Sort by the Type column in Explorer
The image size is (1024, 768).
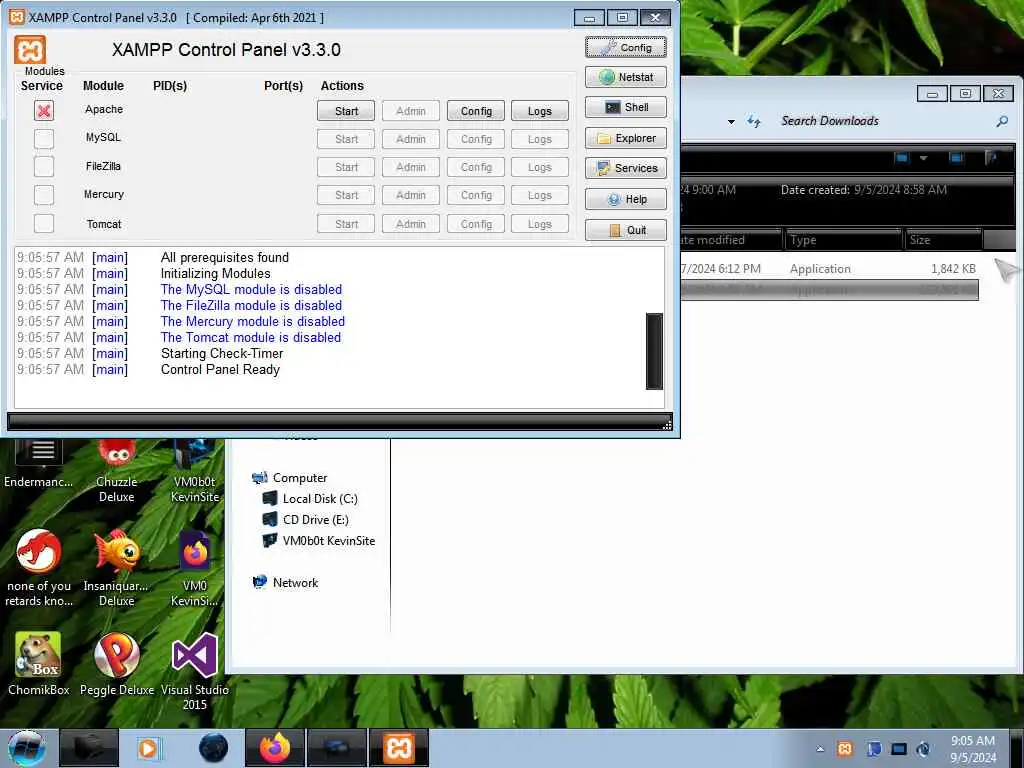coord(843,240)
